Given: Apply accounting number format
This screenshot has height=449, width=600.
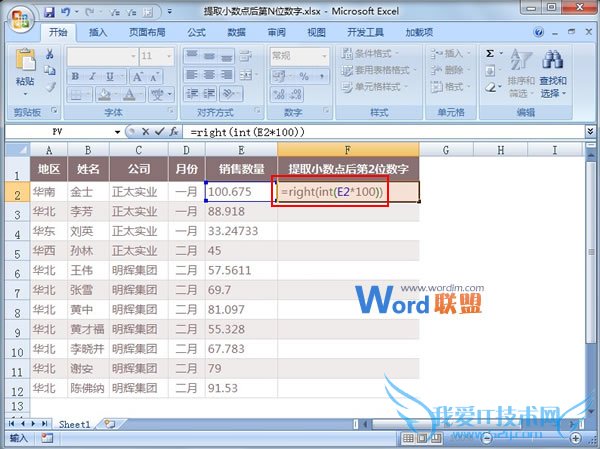Looking at the screenshot, I should pyautogui.click(x=279, y=76).
